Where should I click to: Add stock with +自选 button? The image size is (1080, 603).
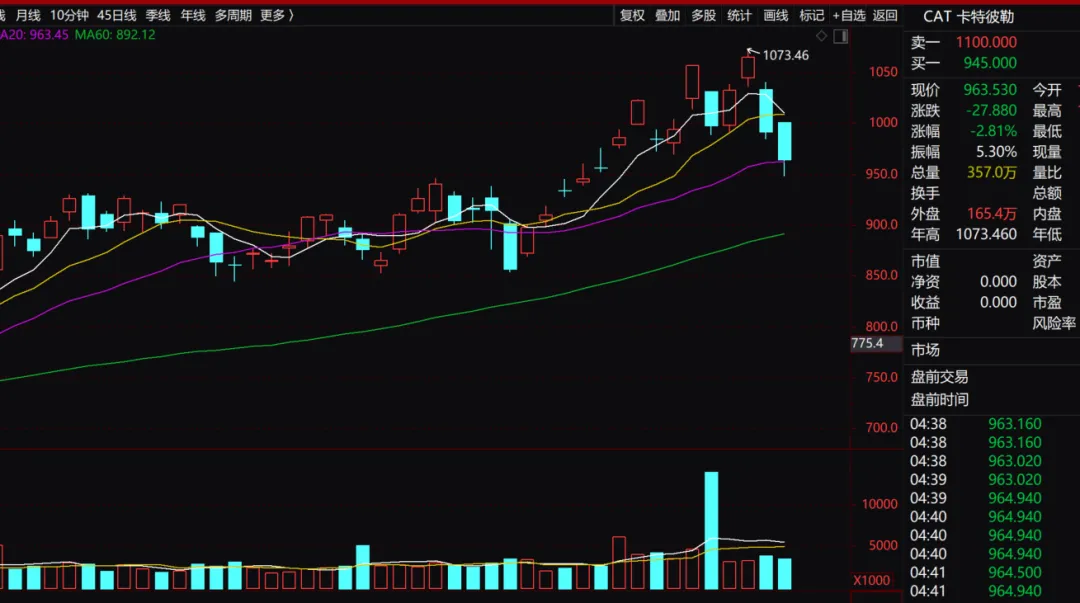tap(849, 15)
